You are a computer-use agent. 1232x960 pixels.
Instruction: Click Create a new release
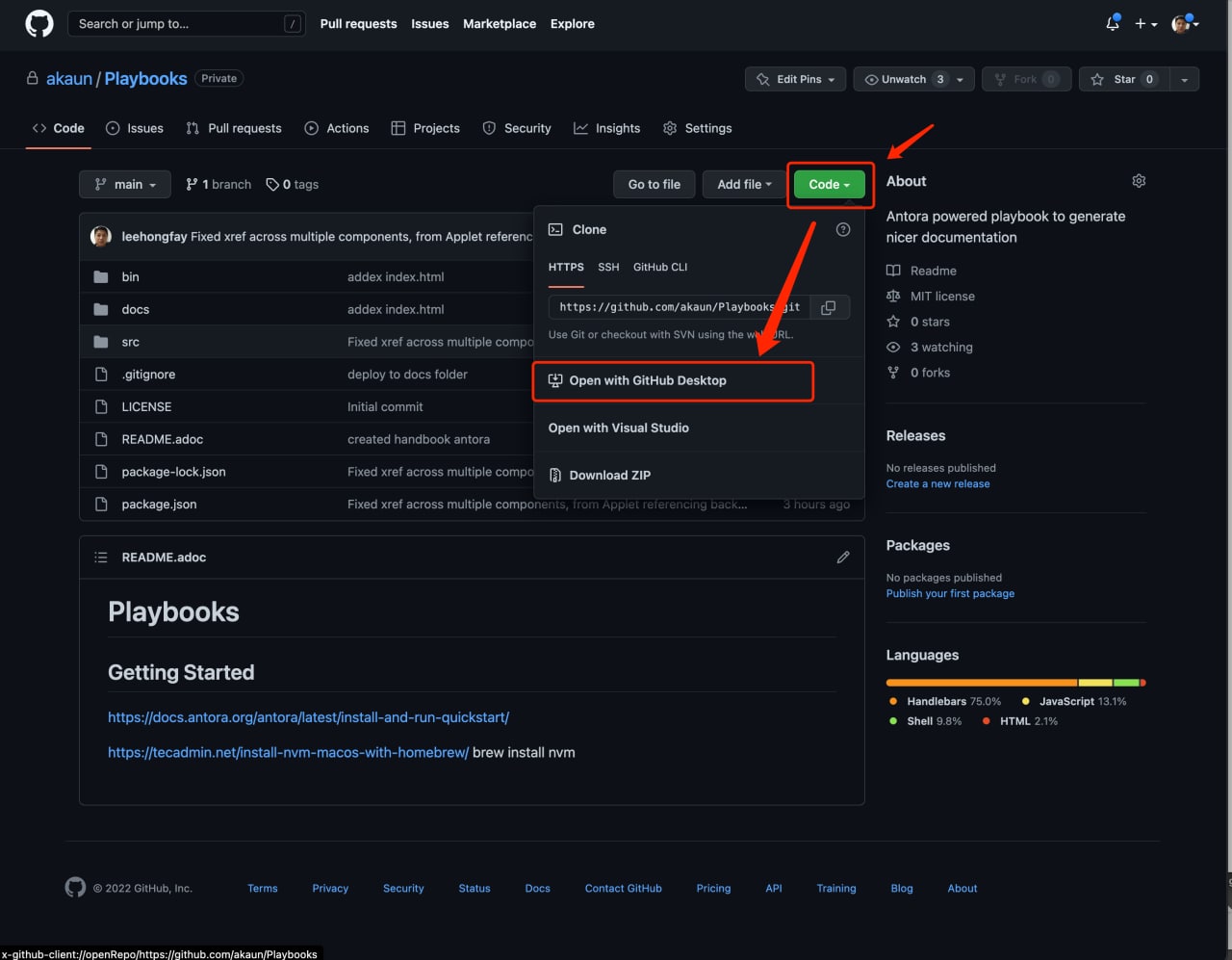938,483
